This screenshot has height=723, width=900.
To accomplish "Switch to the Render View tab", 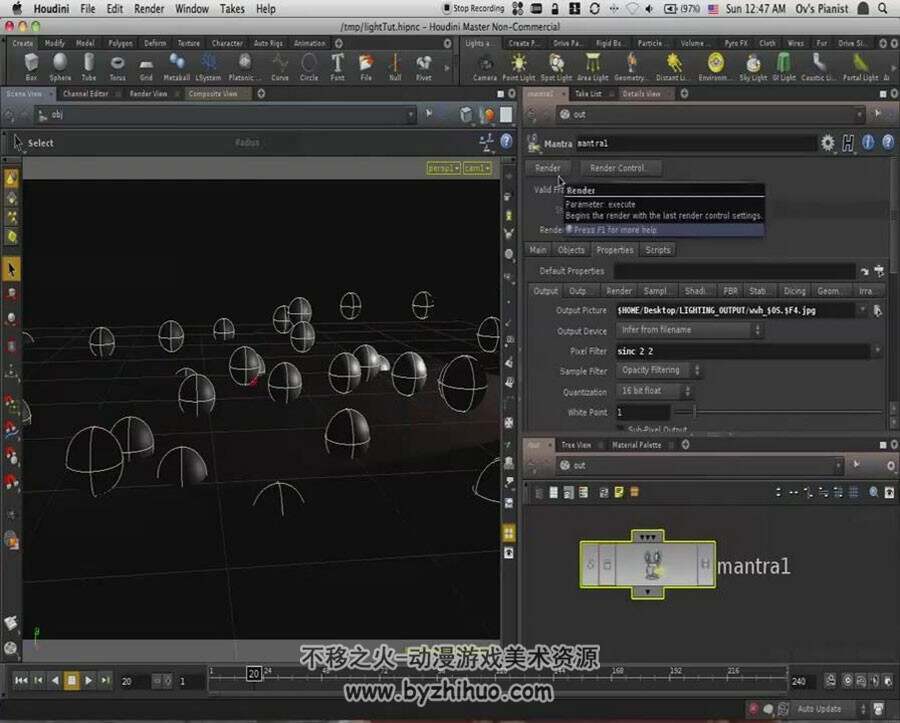I will tap(148, 94).
